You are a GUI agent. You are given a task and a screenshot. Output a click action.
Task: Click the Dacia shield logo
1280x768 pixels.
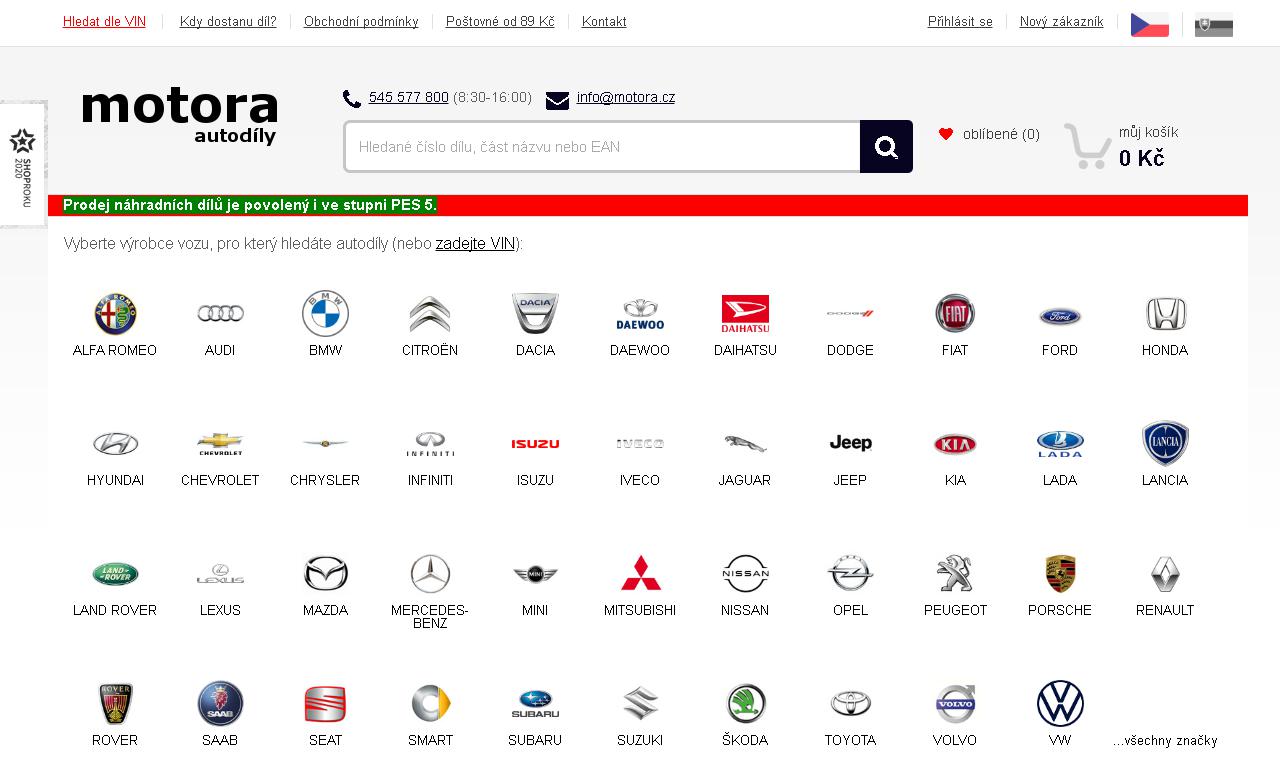pos(535,314)
